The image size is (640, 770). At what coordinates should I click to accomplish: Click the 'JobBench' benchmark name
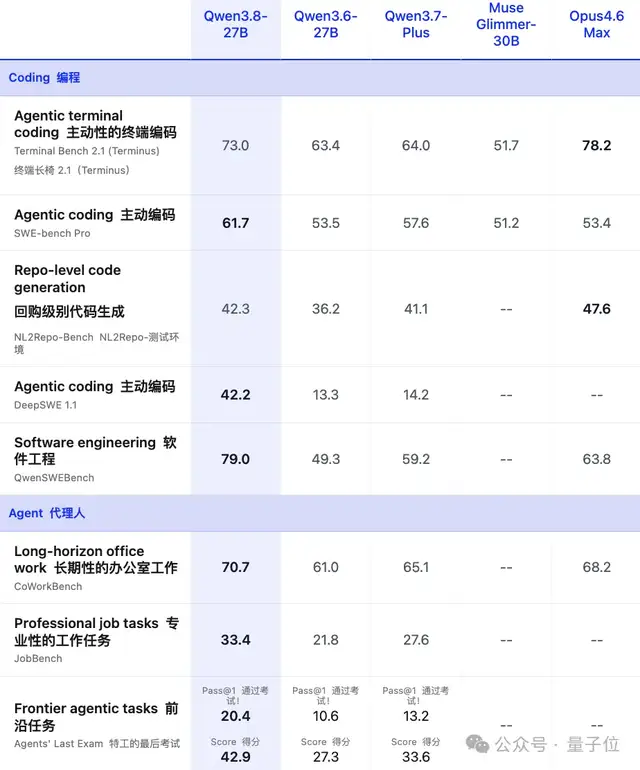[x=38, y=659]
